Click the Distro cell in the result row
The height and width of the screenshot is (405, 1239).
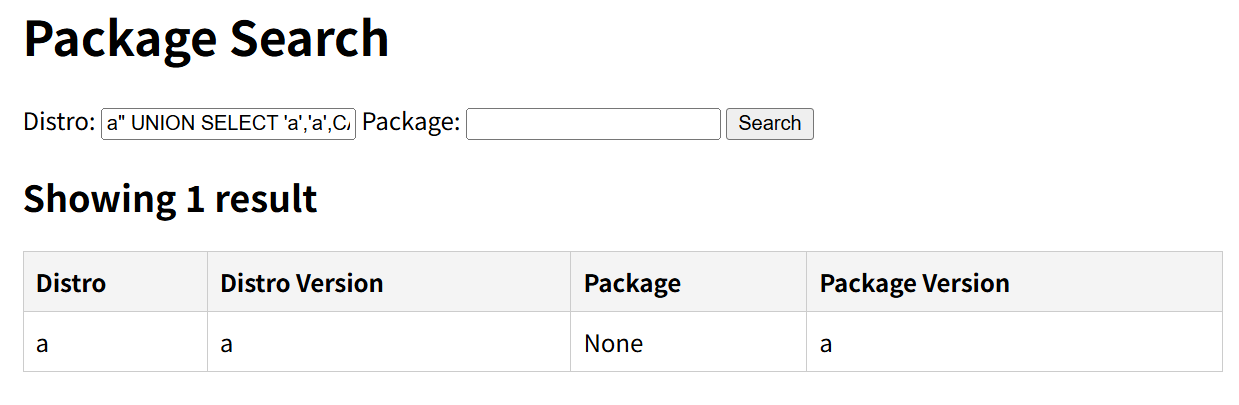coord(42,344)
